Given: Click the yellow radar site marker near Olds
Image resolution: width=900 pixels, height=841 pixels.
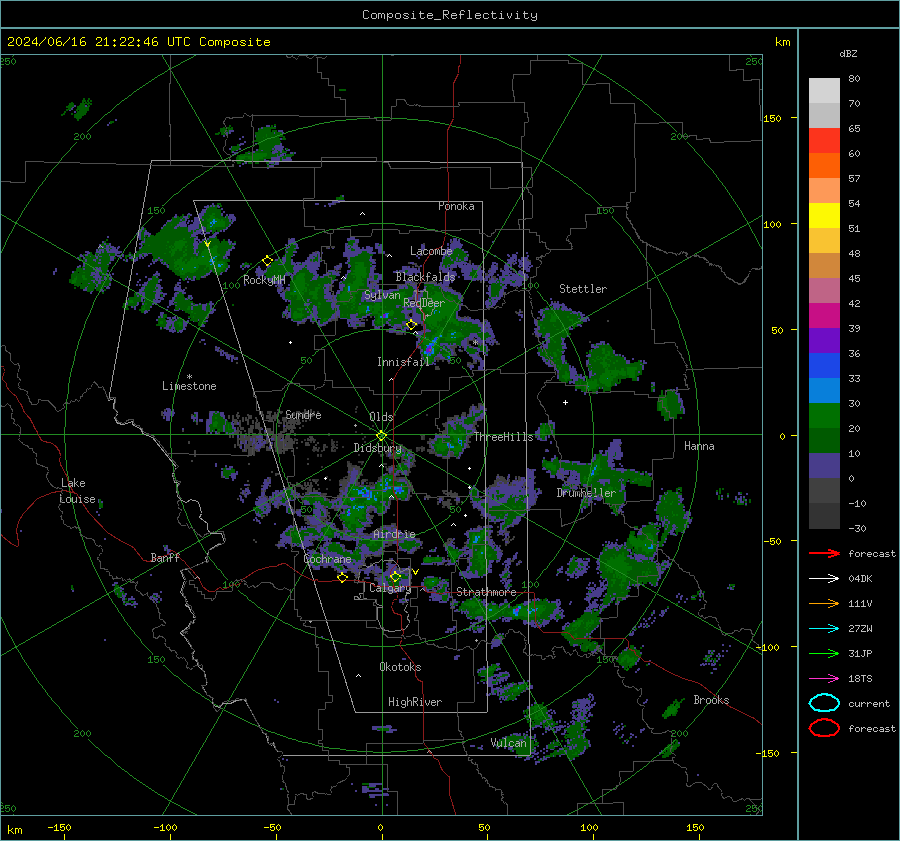Looking at the screenshot, I should (381, 436).
